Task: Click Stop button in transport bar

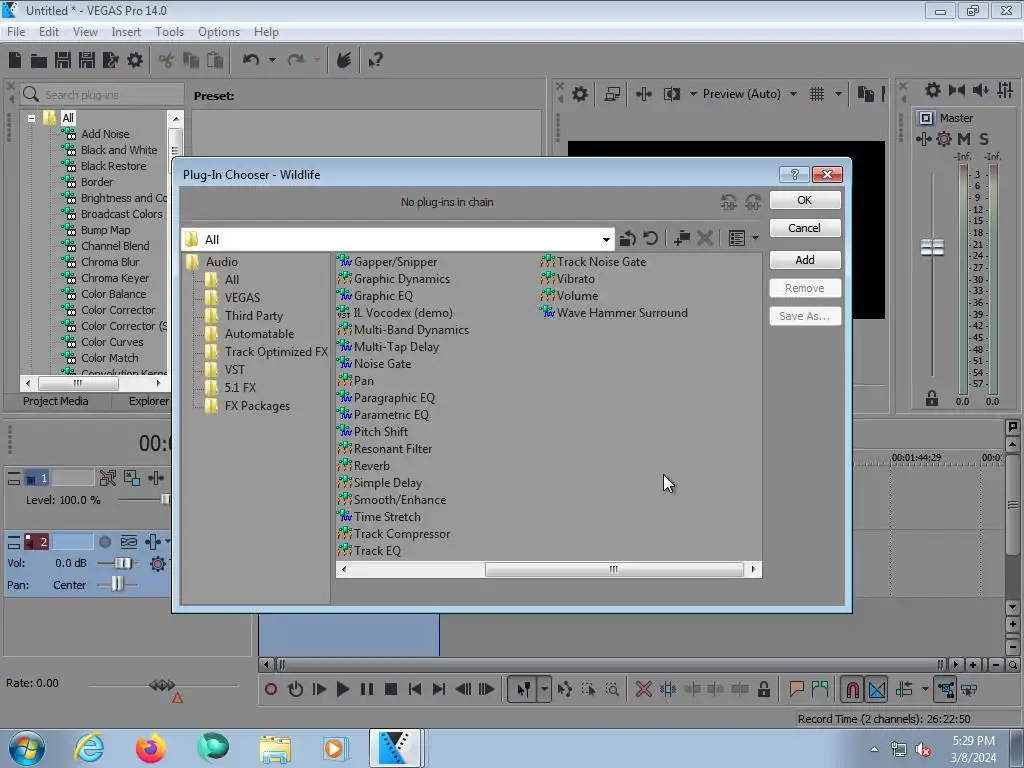Action: click(x=391, y=689)
